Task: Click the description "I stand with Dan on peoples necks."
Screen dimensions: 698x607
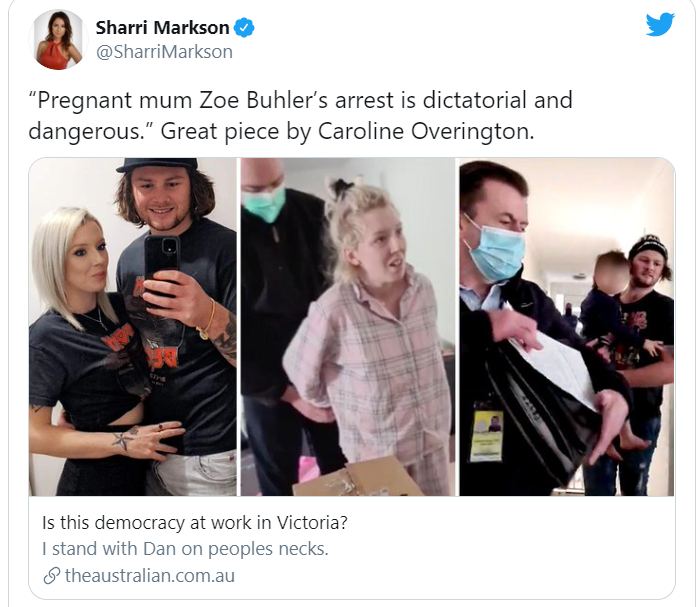Action: (x=185, y=549)
